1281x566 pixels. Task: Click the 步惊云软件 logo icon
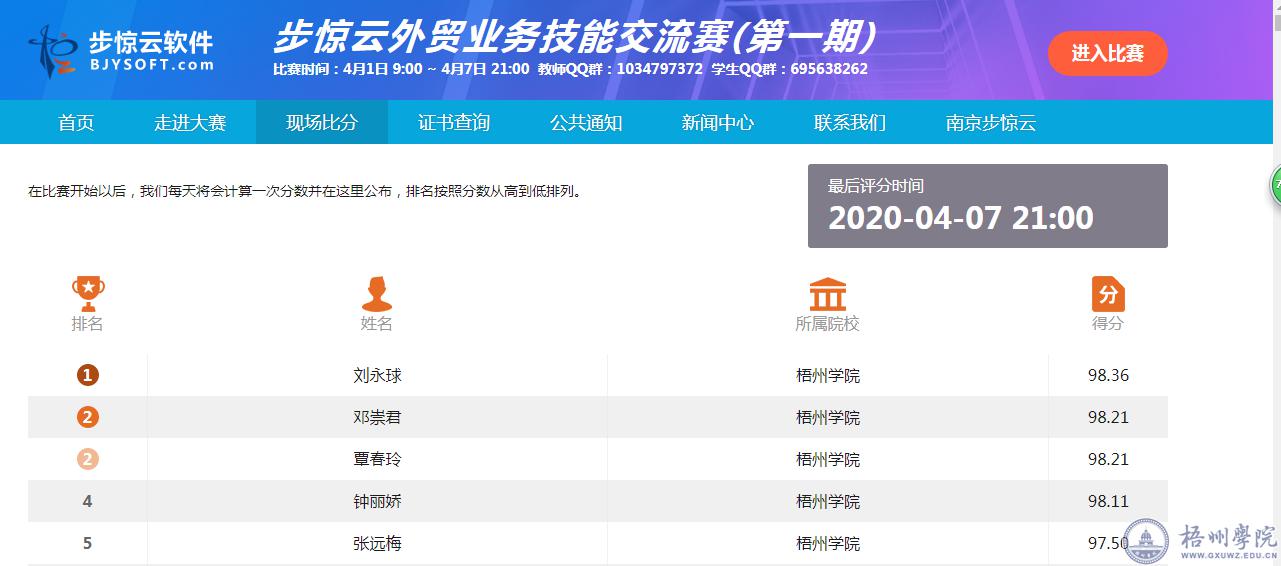coord(52,52)
